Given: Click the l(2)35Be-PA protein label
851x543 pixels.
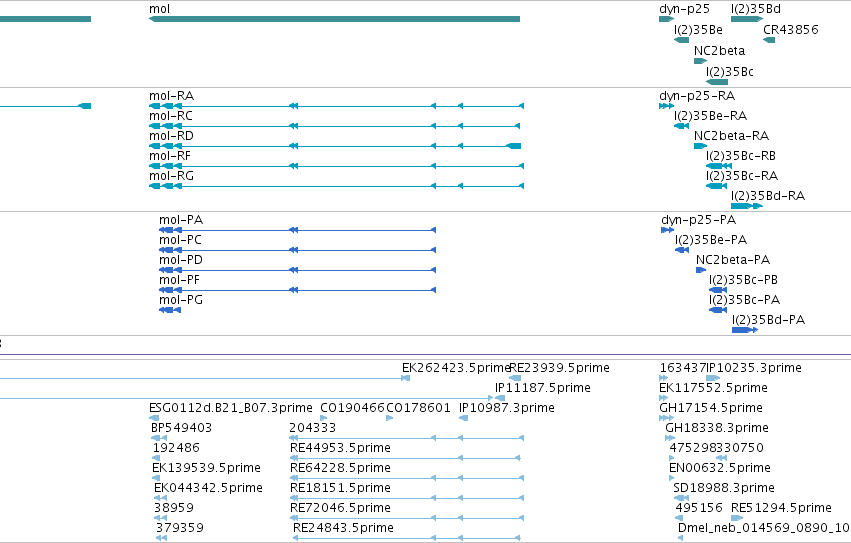Looking at the screenshot, I should [x=711, y=240].
